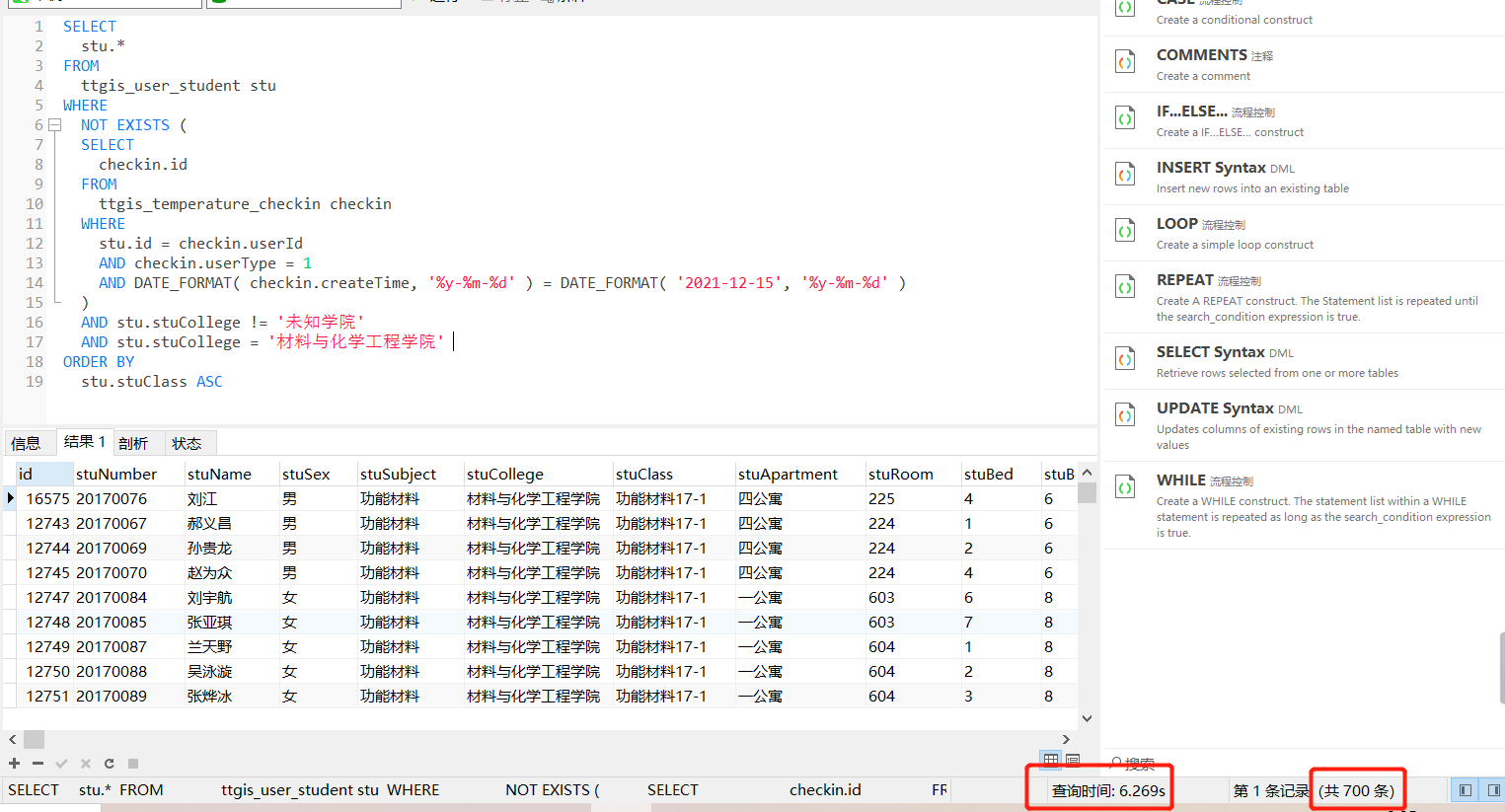Screen dimensions: 1505x812
Task: Apply changes with the checkmark icon
Action: 61,764
